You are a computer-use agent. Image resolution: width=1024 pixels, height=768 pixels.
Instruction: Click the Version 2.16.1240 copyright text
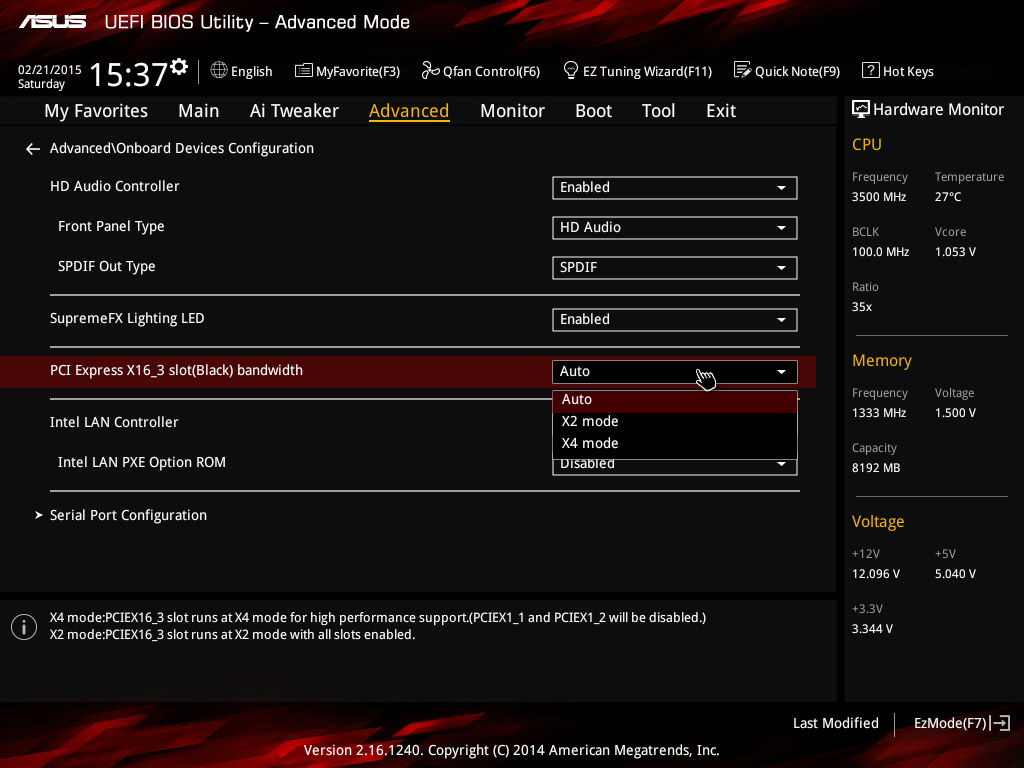pyautogui.click(x=511, y=750)
